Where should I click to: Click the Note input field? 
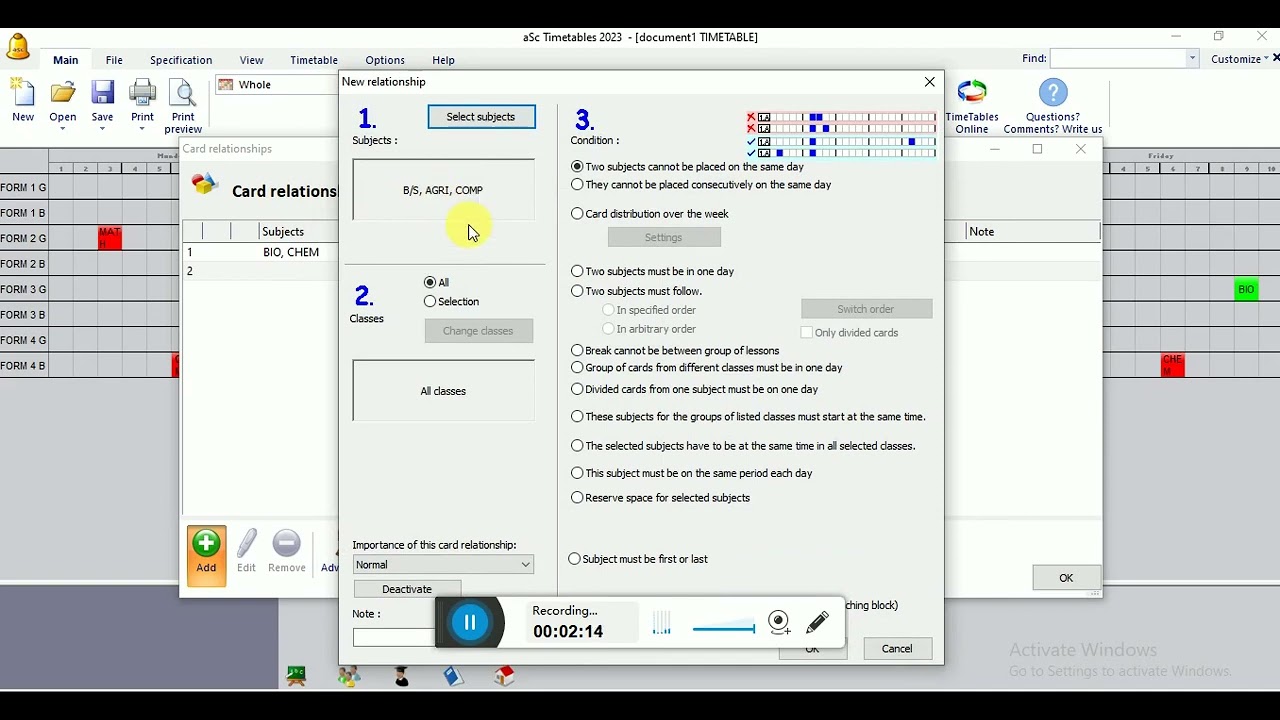(394, 637)
